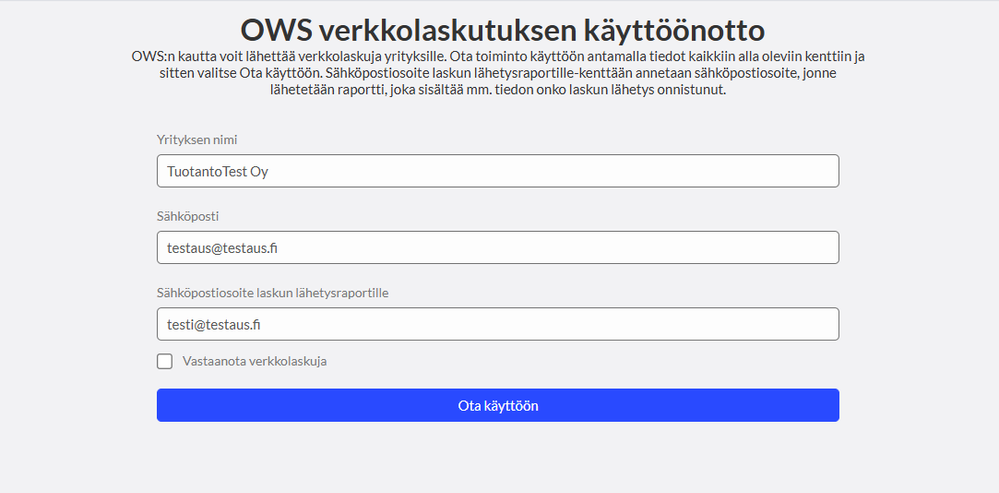
Task: Click inside the Sähköposti input field
Action: click(x=498, y=247)
